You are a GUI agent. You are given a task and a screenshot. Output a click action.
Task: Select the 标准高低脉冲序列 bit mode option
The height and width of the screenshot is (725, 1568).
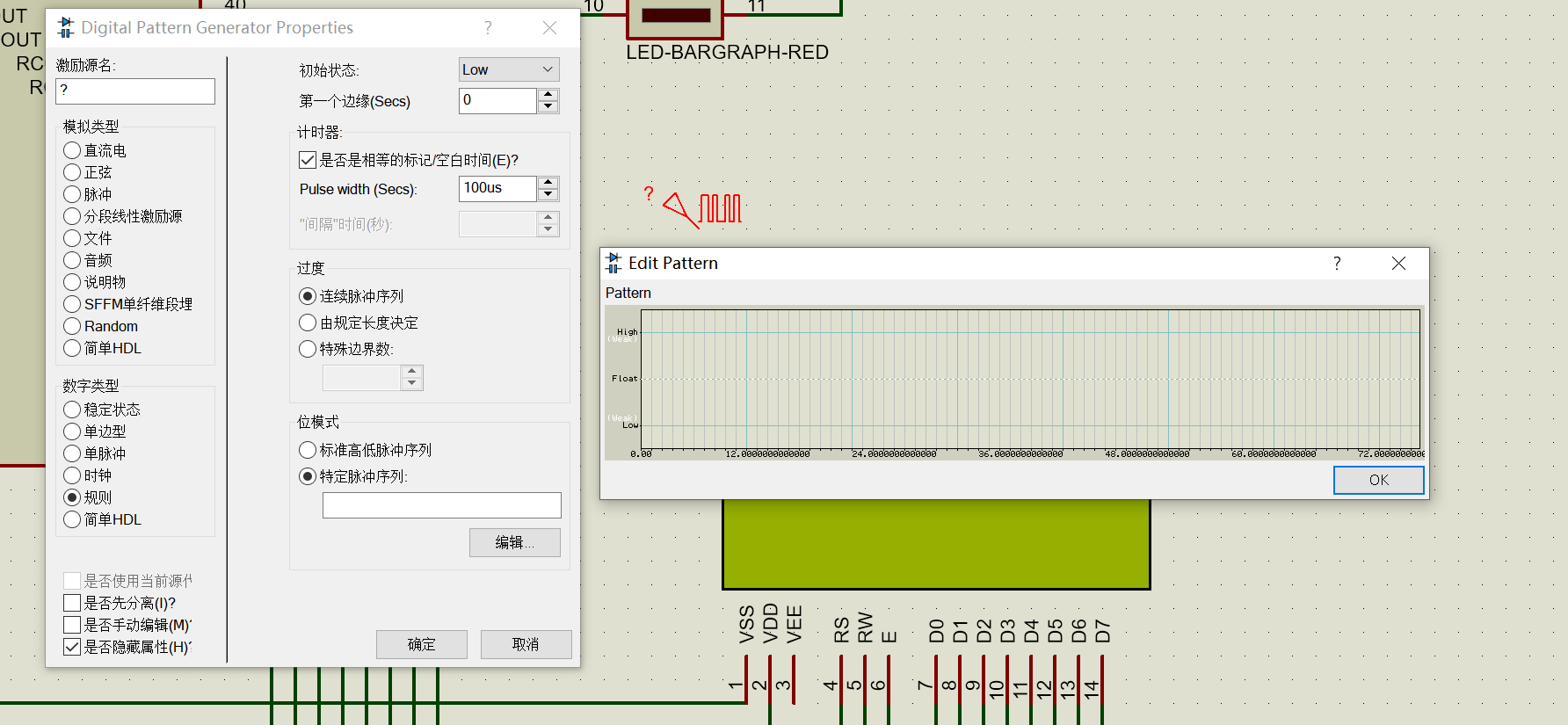coord(308,450)
